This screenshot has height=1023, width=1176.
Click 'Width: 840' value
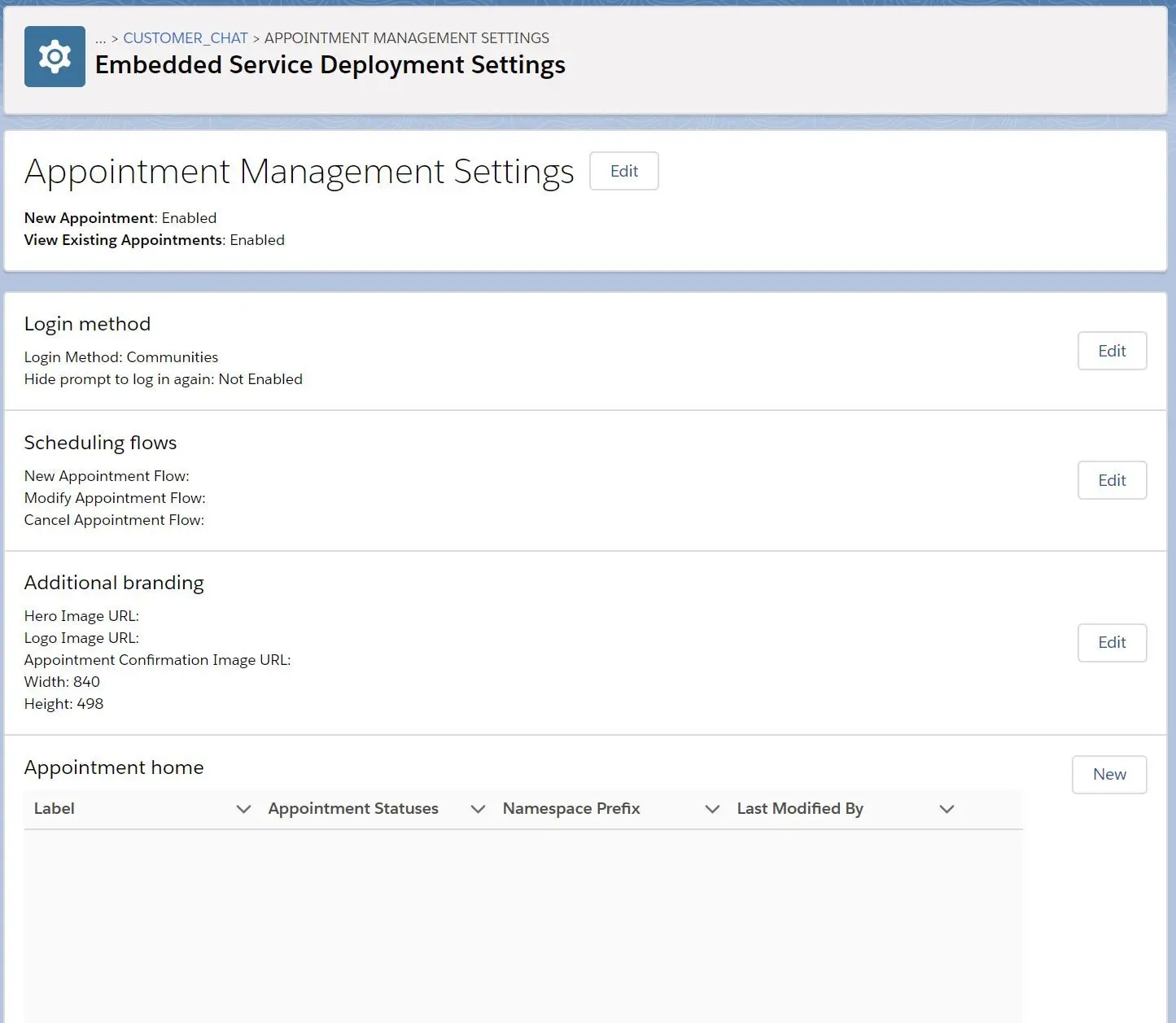(62, 682)
